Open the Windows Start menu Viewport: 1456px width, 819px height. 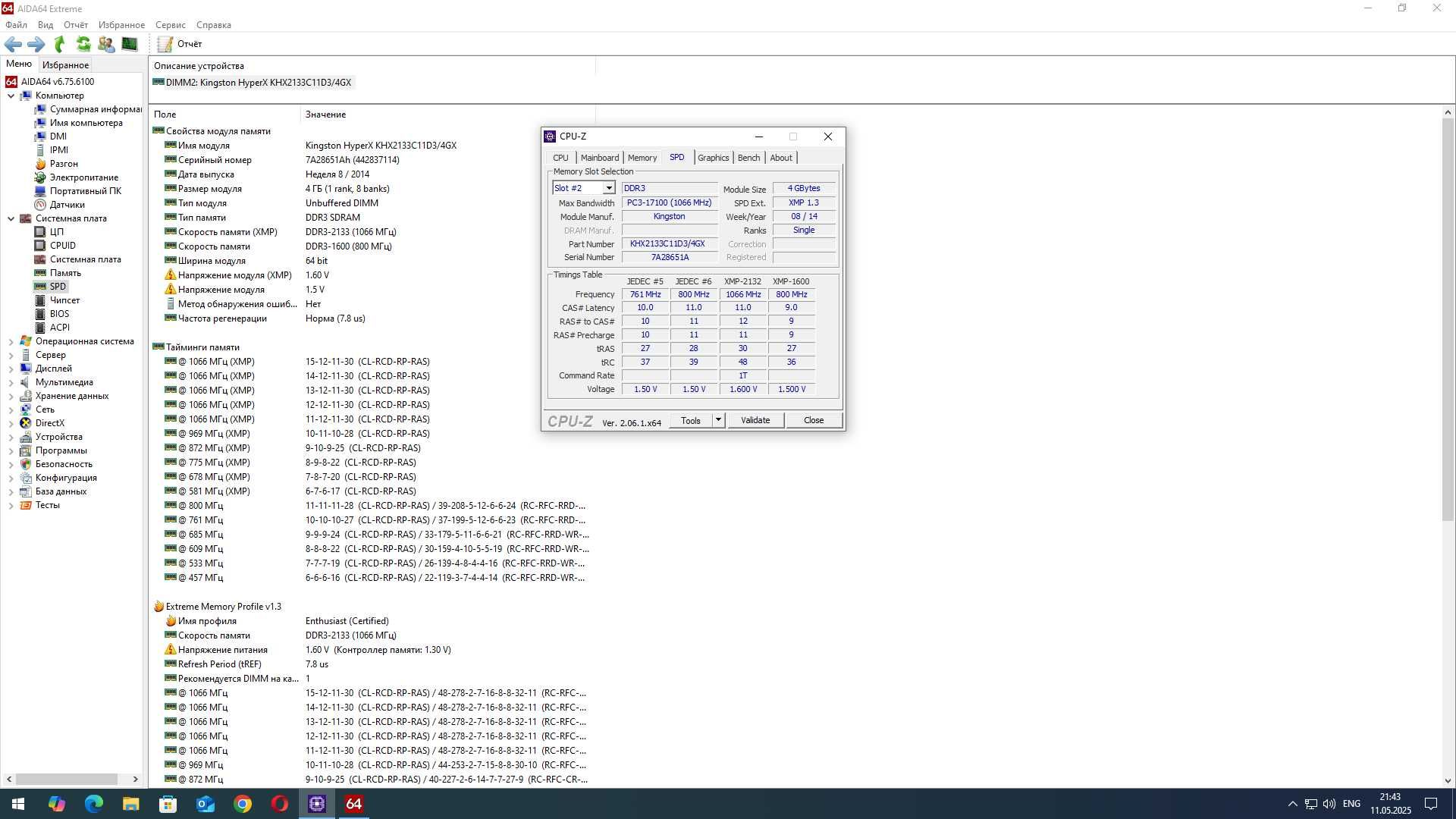click(18, 804)
